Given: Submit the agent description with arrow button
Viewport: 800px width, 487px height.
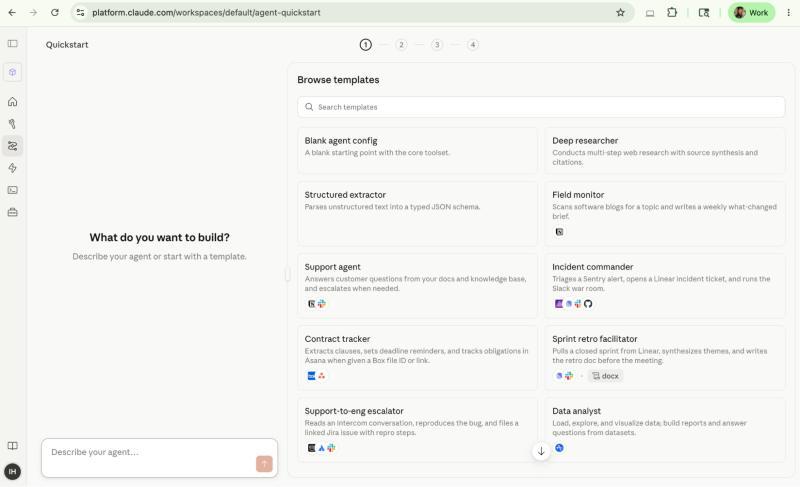Looking at the screenshot, I should (x=264, y=464).
